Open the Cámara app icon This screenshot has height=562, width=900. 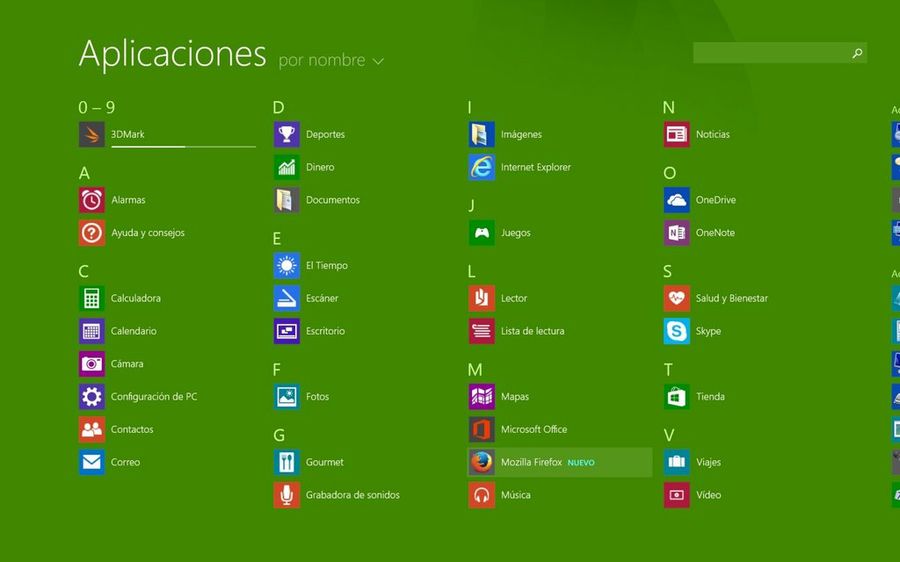[92, 364]
